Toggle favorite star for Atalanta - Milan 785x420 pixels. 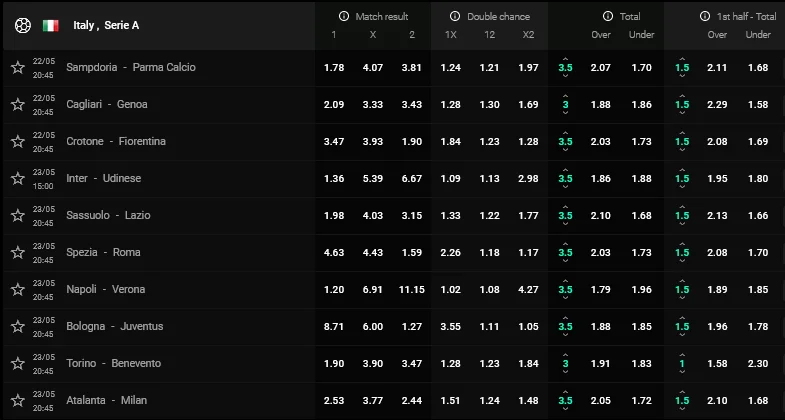point(17,401)
